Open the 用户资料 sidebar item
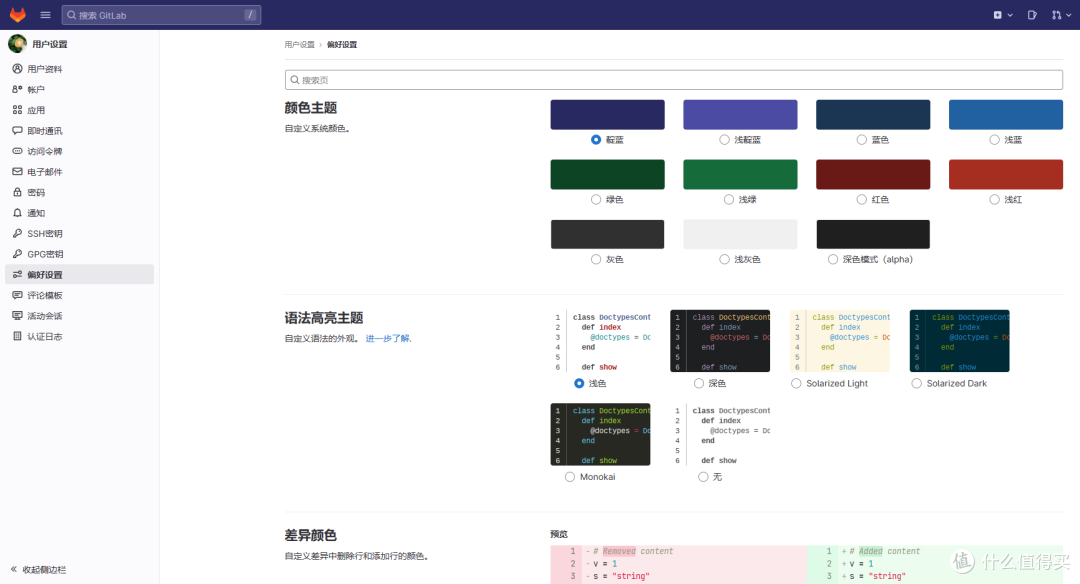Screen dimensions: 1080x584 click(79, 68)
